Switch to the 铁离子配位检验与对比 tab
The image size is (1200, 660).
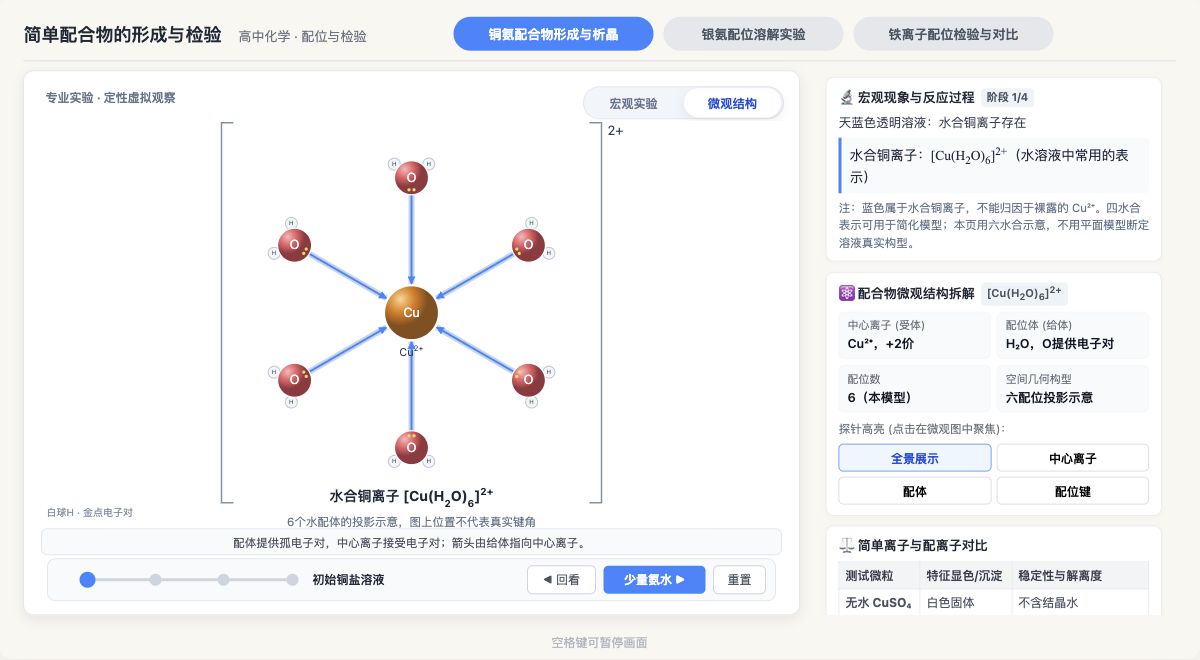point(953,34)
